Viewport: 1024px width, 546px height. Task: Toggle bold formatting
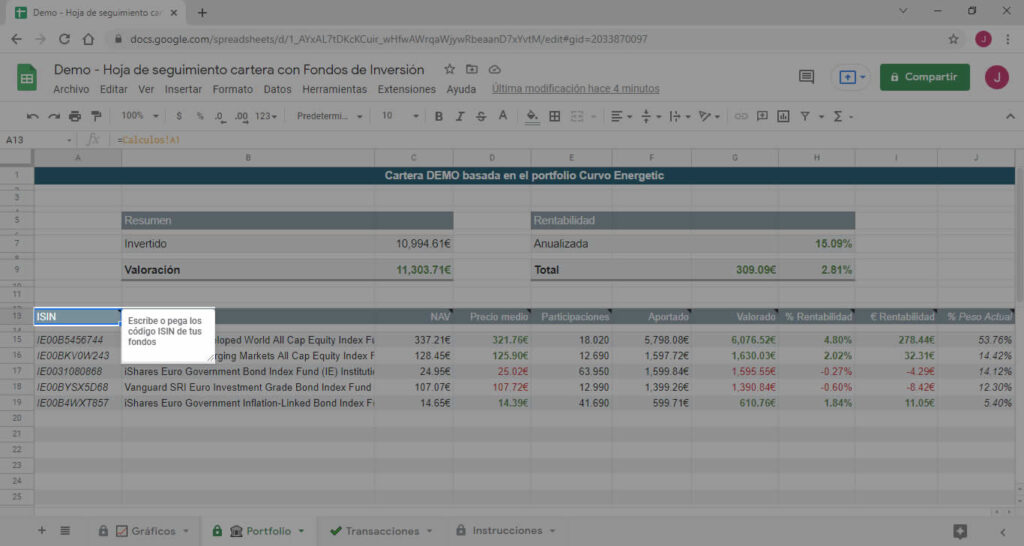pyautogui.click(x=439, y=116)
